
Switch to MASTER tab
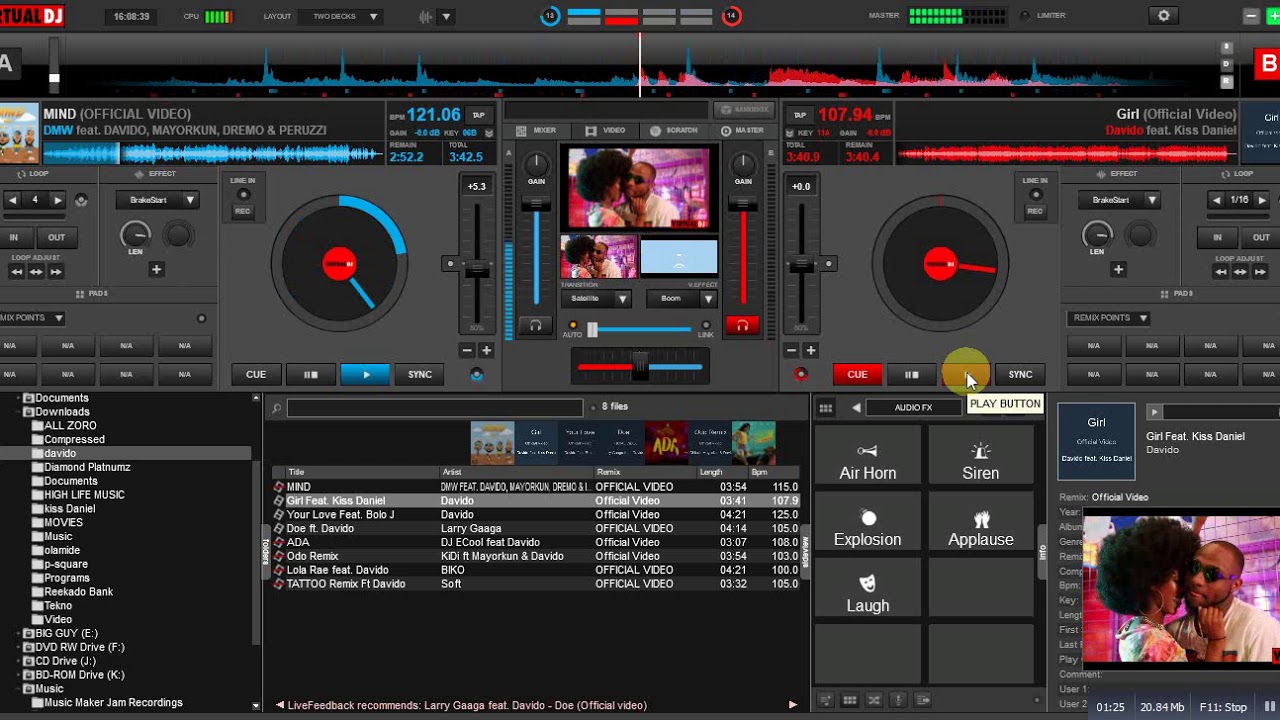[x=742, y=131]
